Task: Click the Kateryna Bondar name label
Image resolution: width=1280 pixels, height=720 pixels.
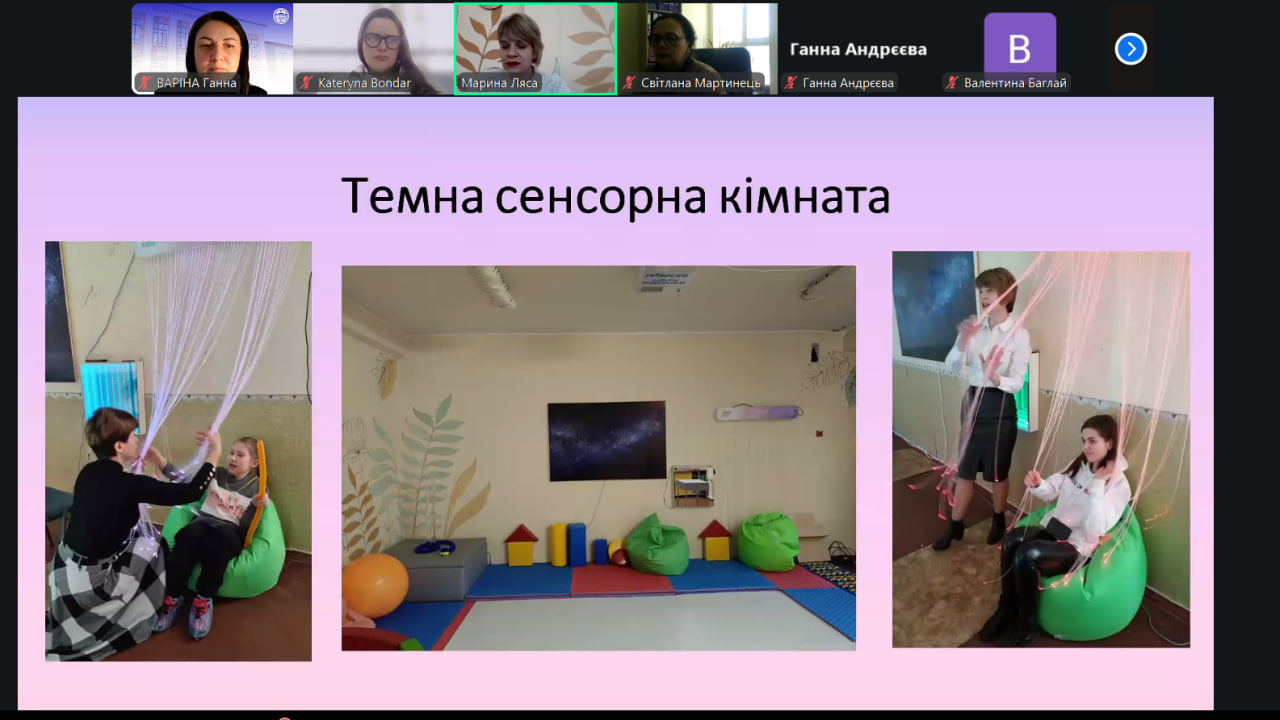Action: 364,83
